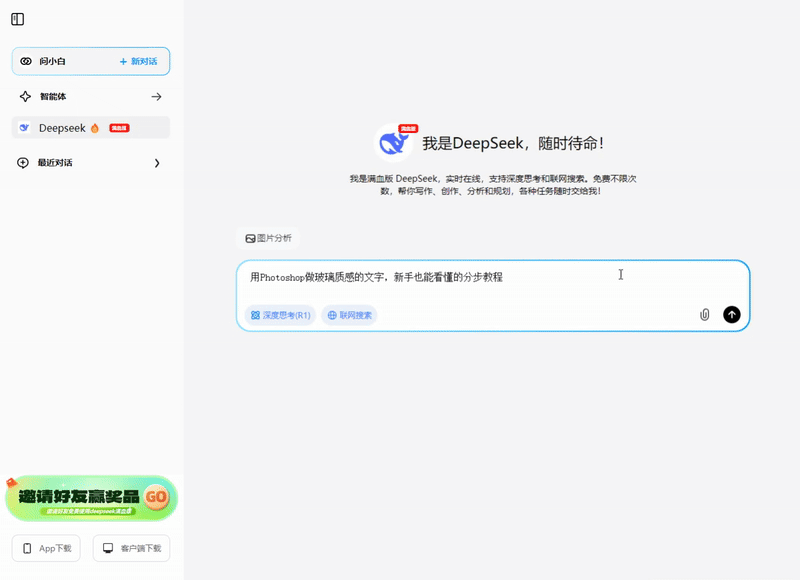Click the 问小白 logo icon
This screenshot has height=580, width=800.
tap(26, 61)
